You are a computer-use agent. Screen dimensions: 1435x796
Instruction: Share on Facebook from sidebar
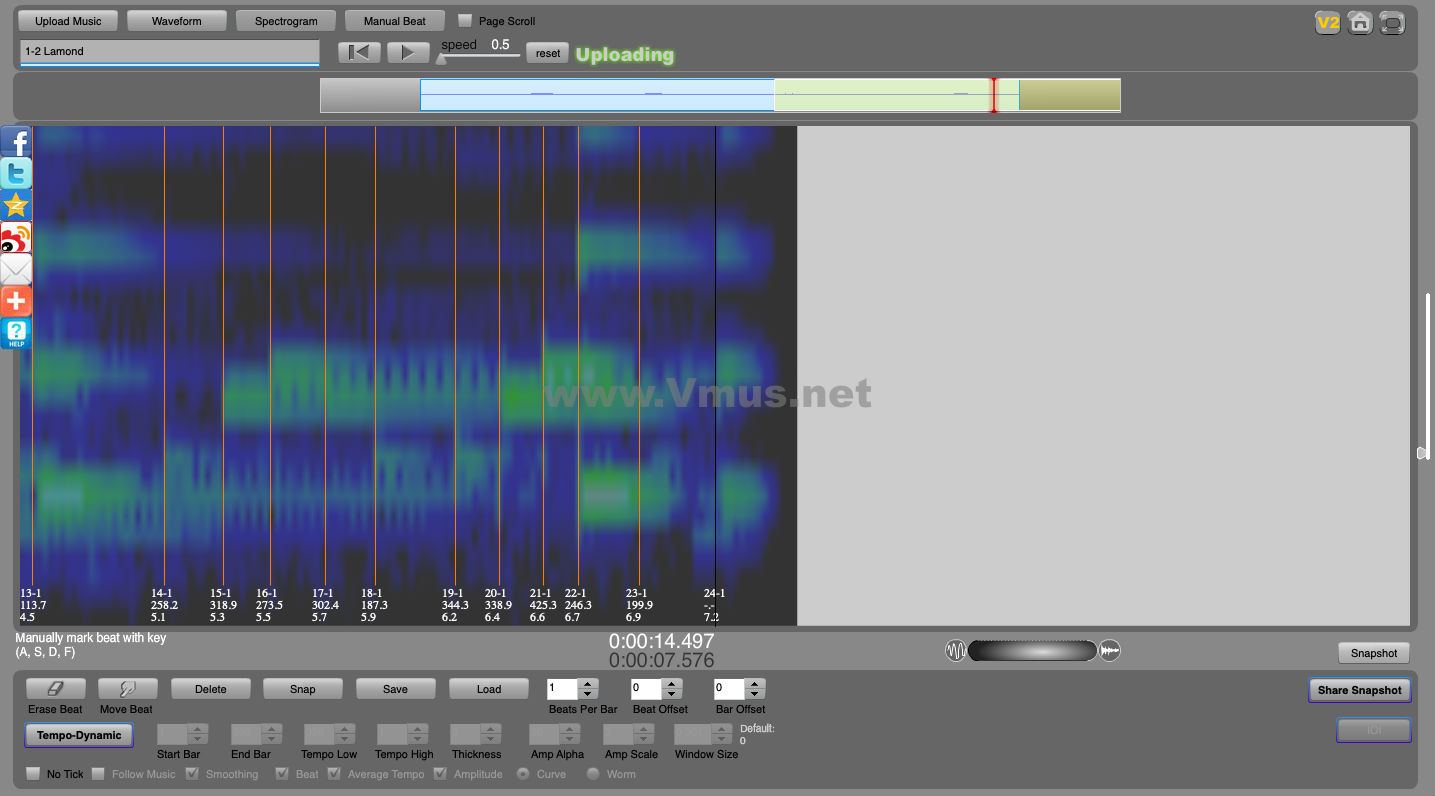tap(16, 141)
